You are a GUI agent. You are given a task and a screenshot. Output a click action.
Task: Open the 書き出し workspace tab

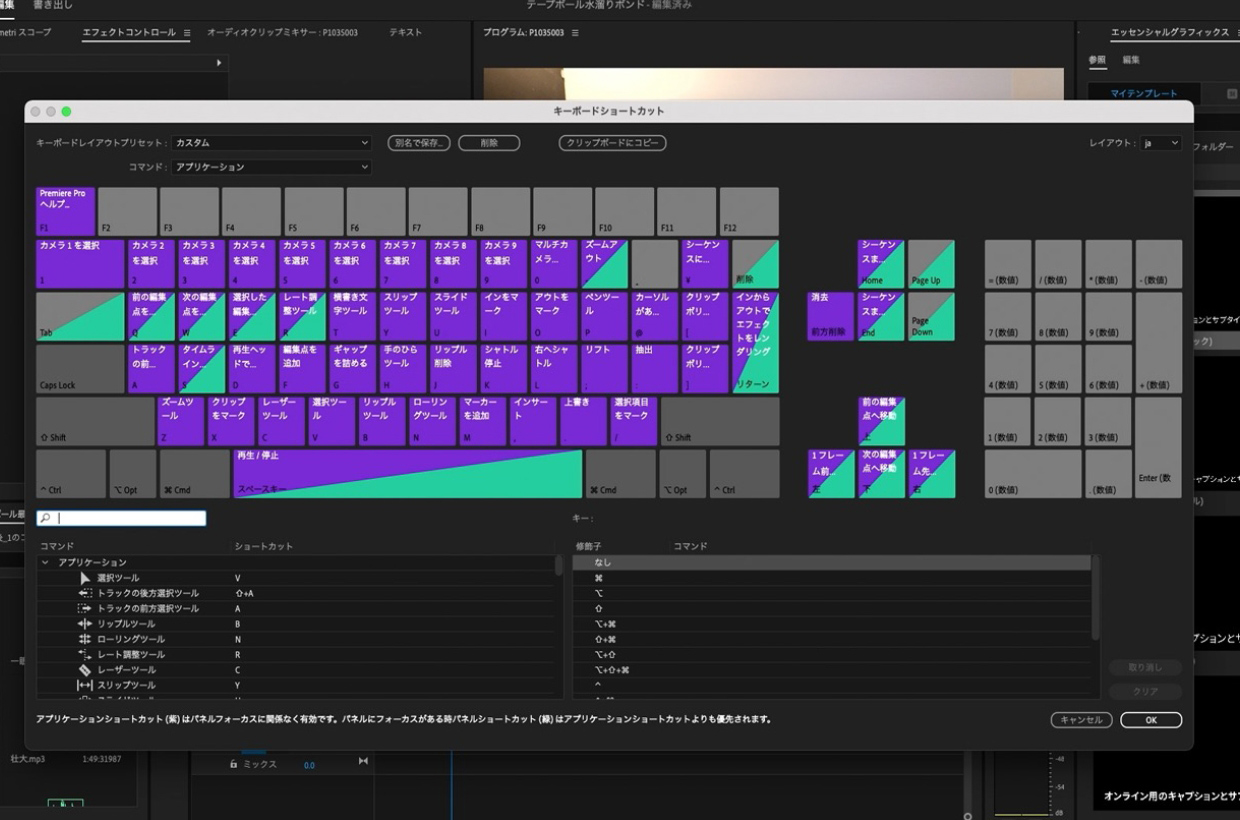tap(52, 5)
